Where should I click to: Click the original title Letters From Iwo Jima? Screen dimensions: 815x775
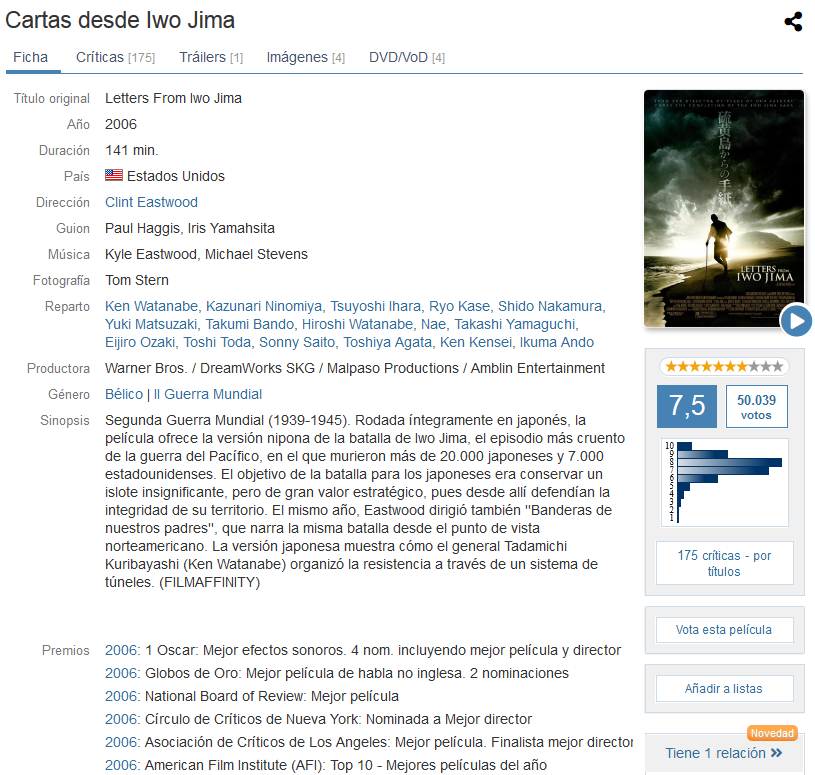pos(173,98)
